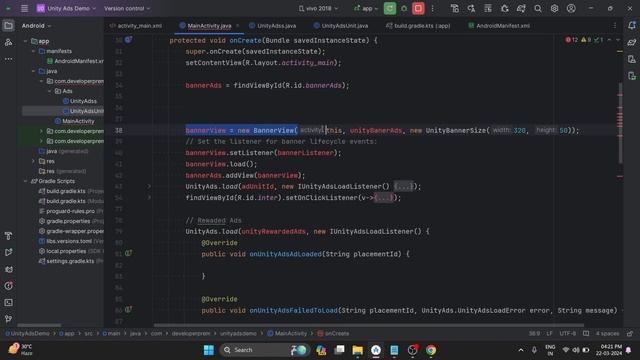Open the Logcat cat icon

[8, 269]
